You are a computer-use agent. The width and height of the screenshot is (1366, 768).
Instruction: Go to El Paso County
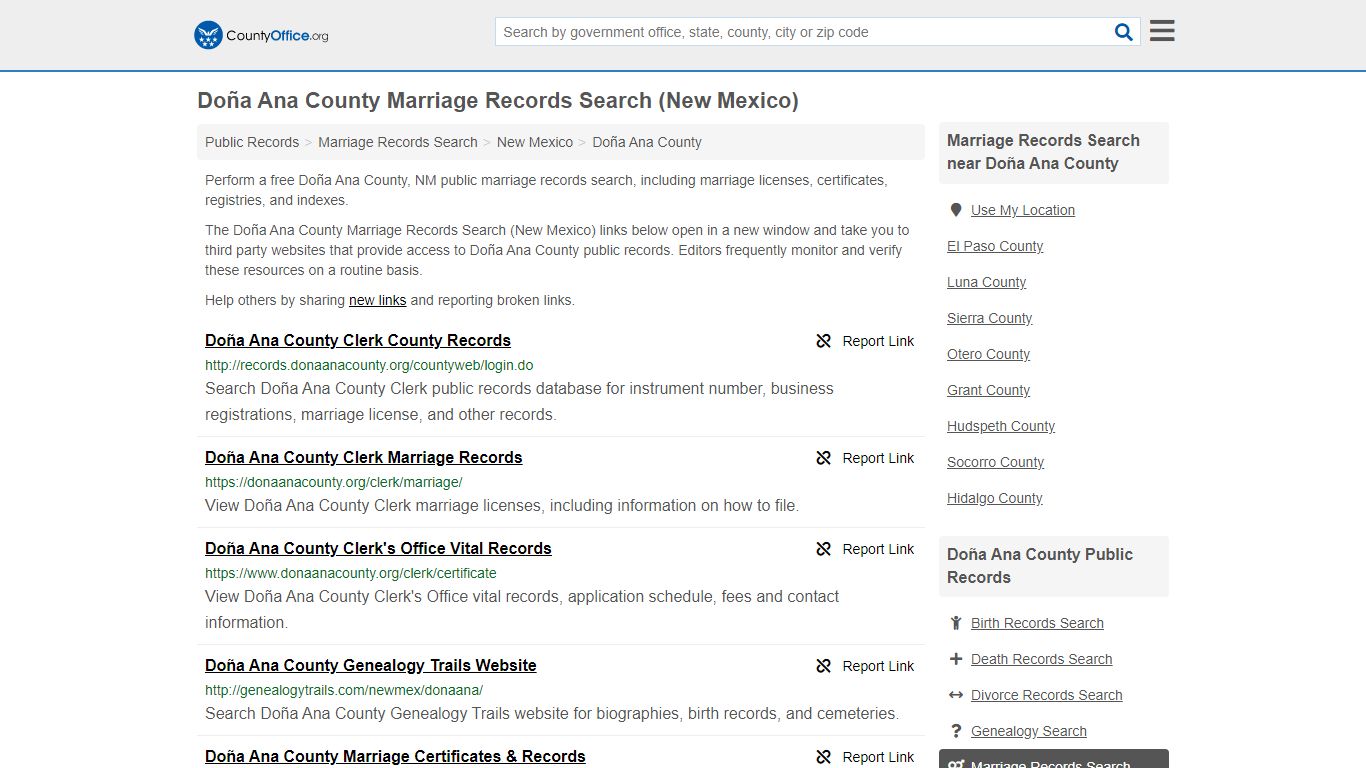point(995,246)
